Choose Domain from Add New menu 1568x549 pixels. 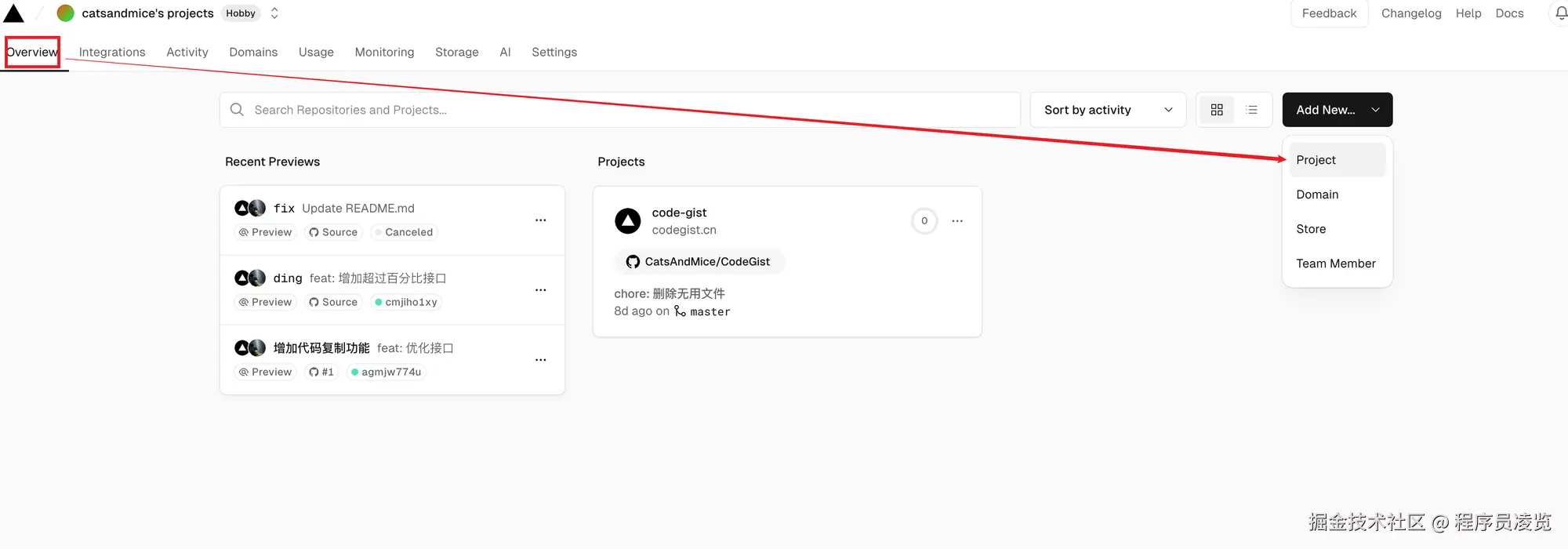click(1338, 195)
